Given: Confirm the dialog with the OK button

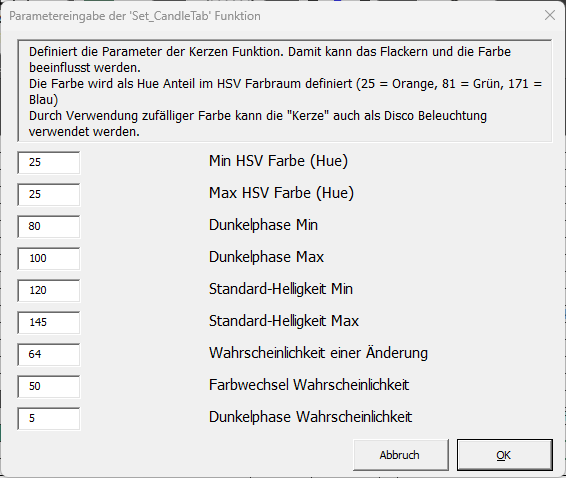Looking at the screenshot, I should [505, 455].
